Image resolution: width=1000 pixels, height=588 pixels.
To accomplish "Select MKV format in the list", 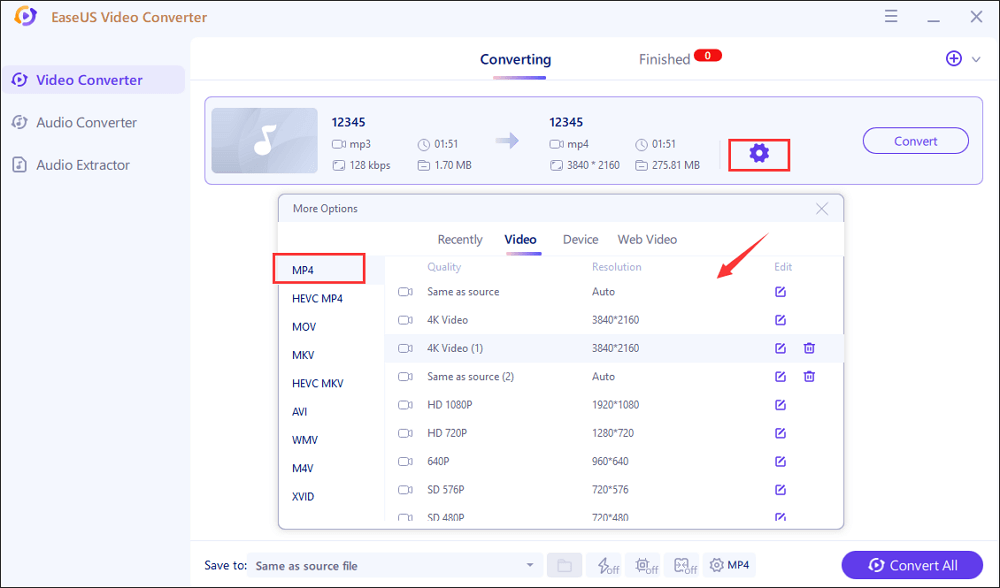I will [304, 355].
